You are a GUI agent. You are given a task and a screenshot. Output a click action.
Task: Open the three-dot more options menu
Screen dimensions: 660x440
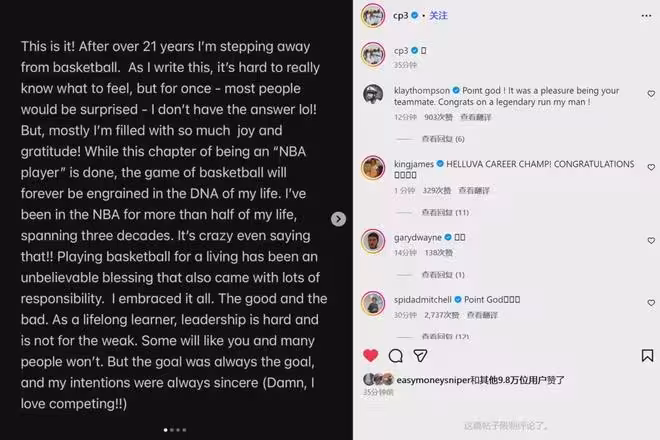pos(644,16)
